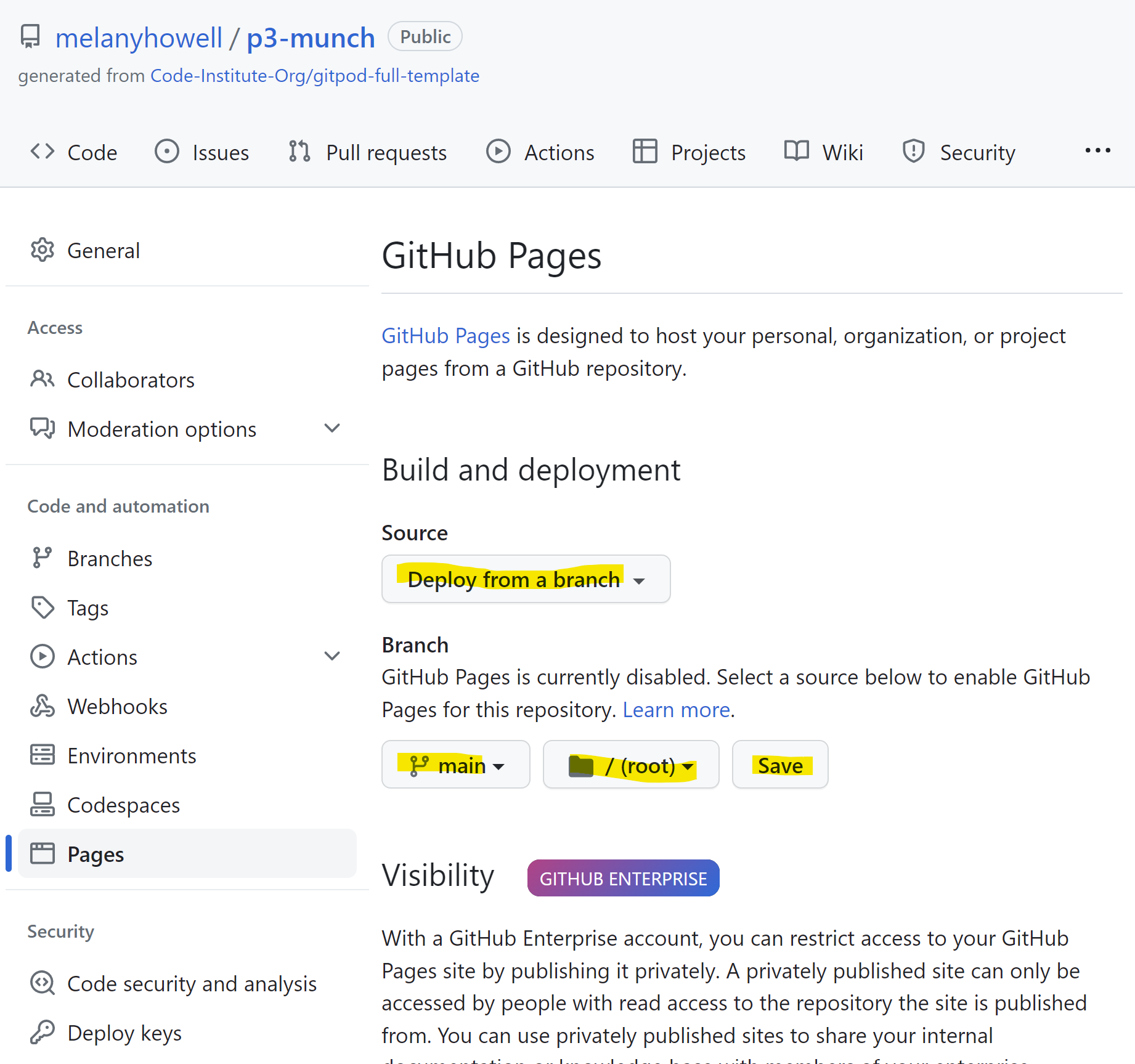Click the Tags icon in sidebar
Viewport: 1135px width, 1064px height.
[42, 607]
